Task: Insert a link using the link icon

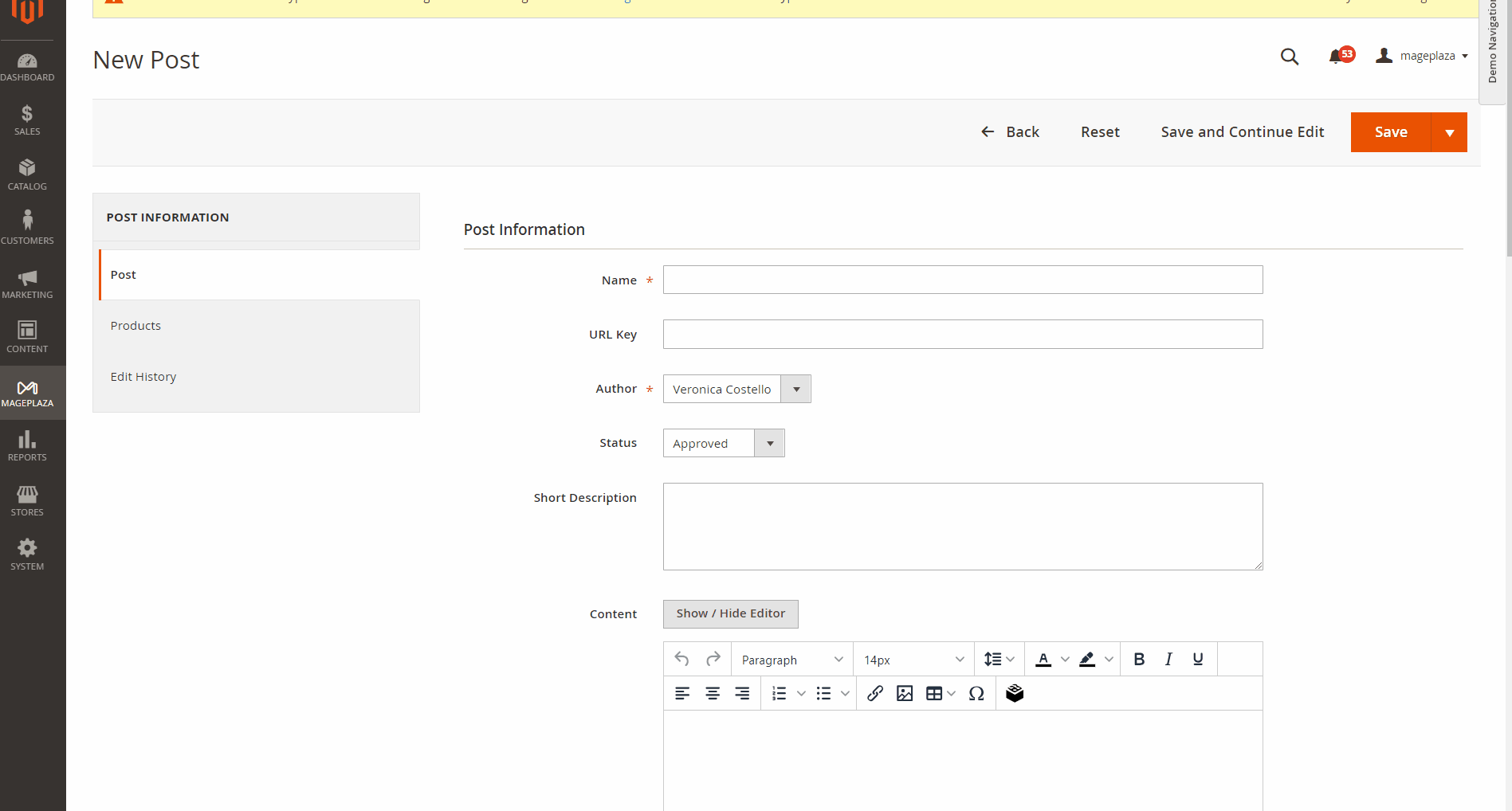Action: (874, 693)
